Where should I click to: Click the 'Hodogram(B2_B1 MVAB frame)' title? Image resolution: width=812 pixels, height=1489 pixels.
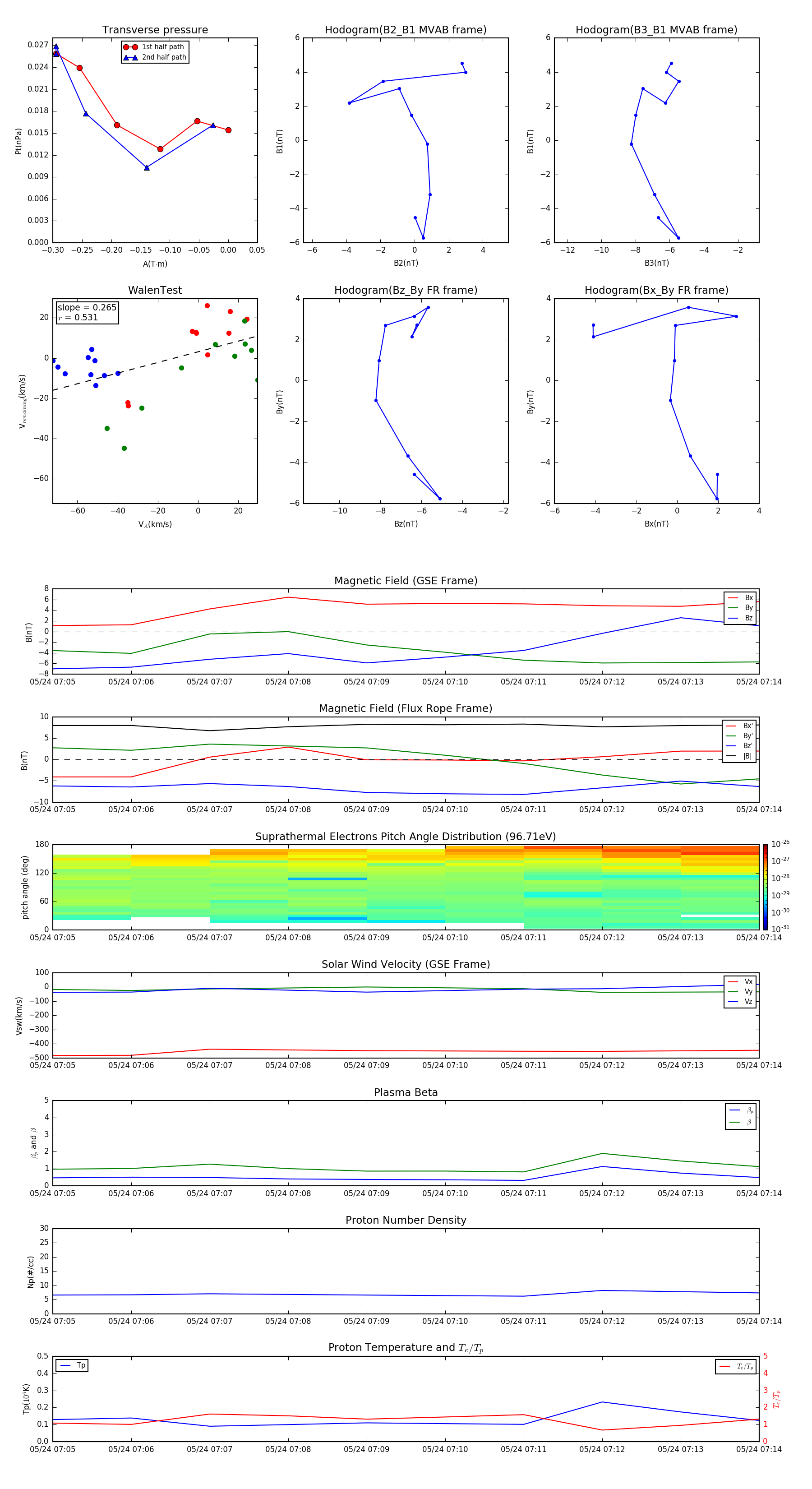[406, 30]
